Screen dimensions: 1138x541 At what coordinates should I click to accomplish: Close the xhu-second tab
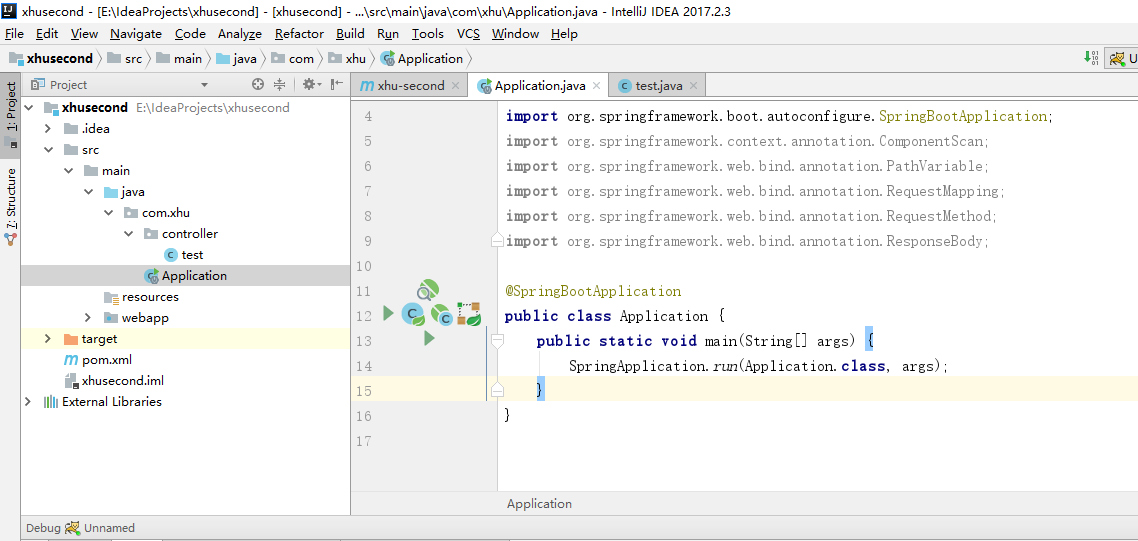(455, 86)
